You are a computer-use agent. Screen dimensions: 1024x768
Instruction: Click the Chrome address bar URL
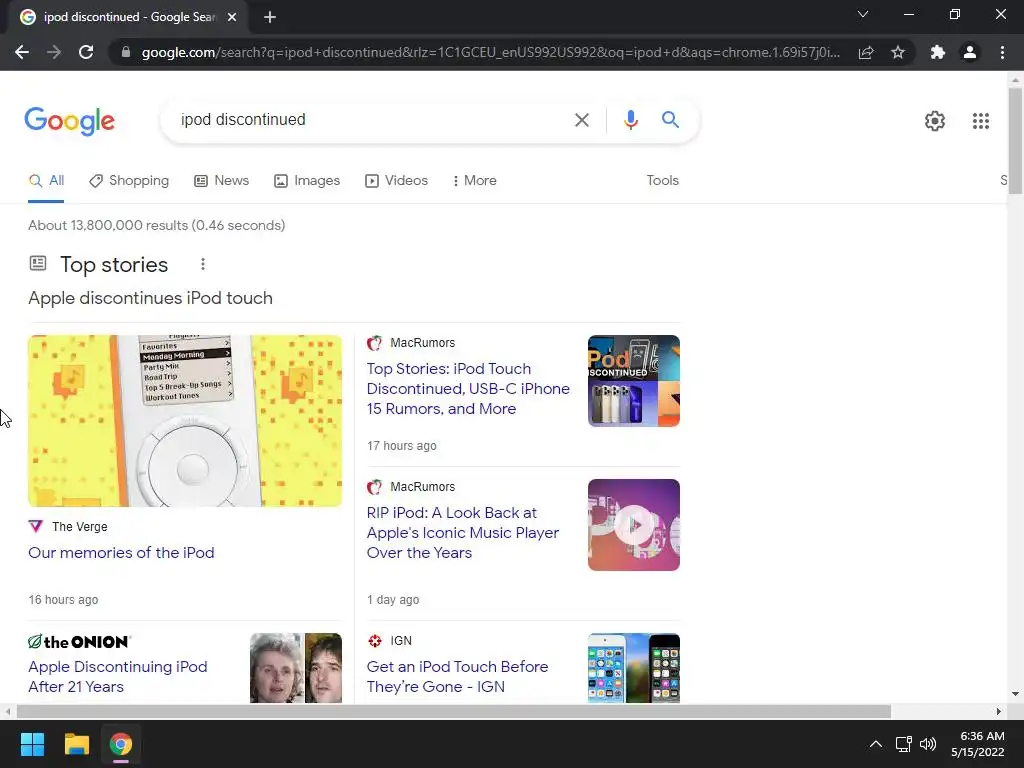[490, 52]
